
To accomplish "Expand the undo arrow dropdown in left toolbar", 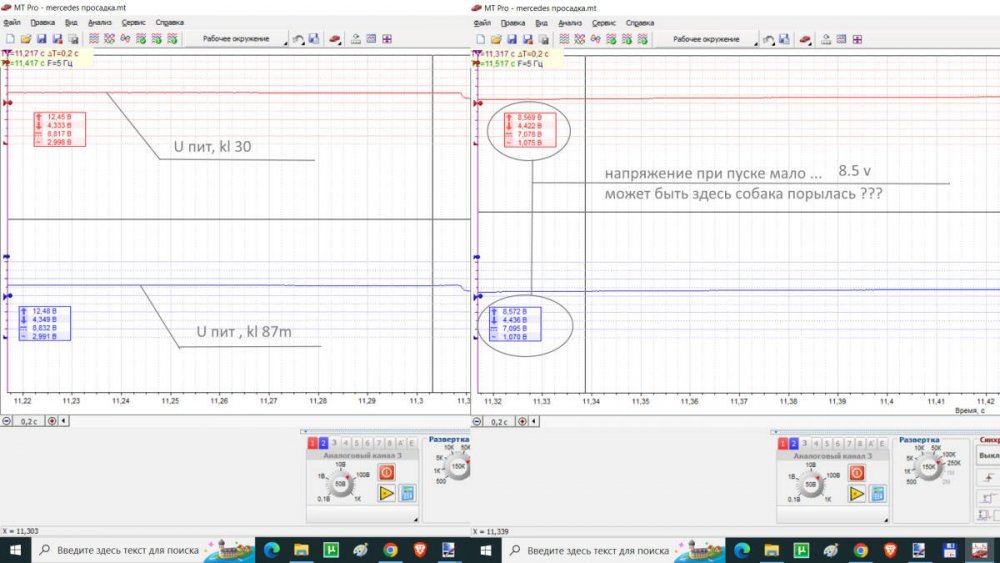I will point(297,39).
